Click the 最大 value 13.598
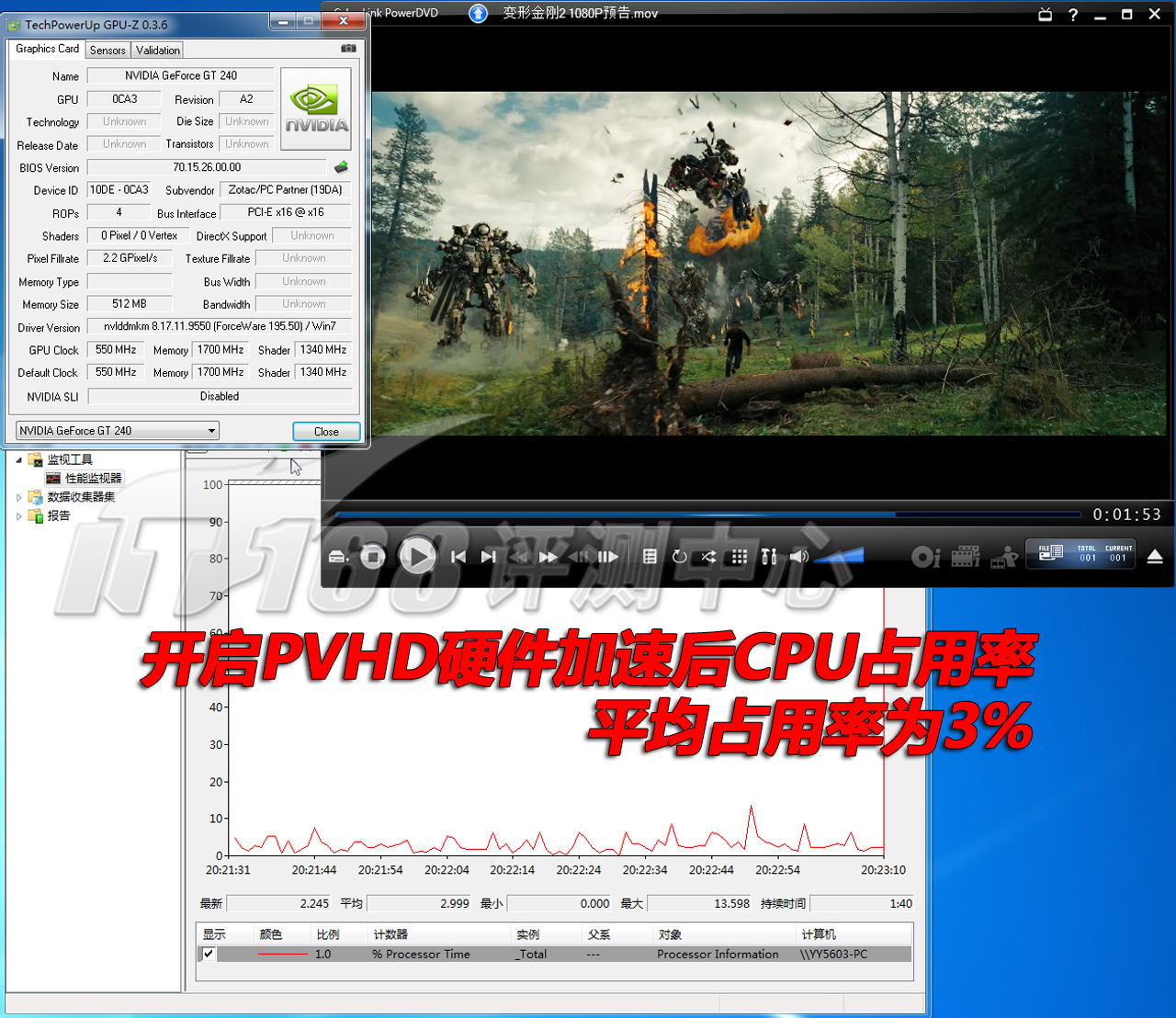1176x1018 pixels. tap(699, 903)
